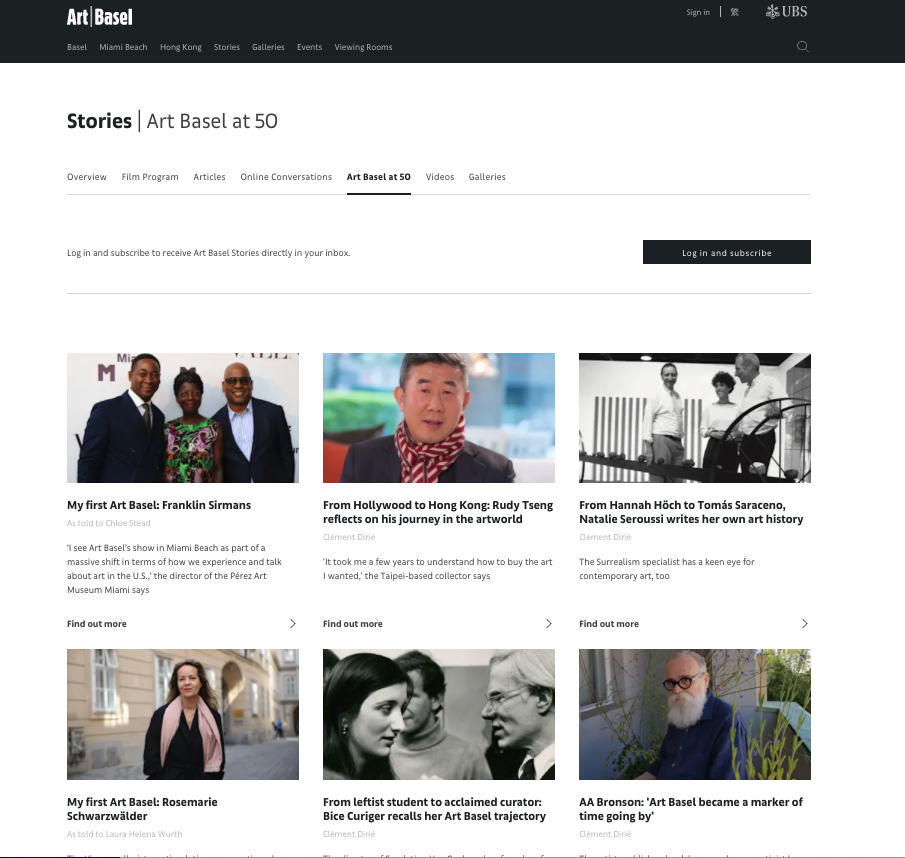Image resolution: width=905 pixels, height=858 pixels.
Task: Switch language with the Chinese character icon
Action: (734, 12)
